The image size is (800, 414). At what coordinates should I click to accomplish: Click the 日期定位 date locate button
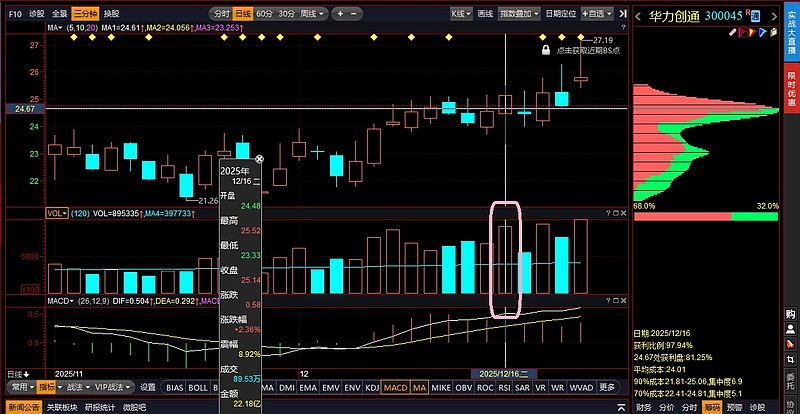click(x=561, y=14)
